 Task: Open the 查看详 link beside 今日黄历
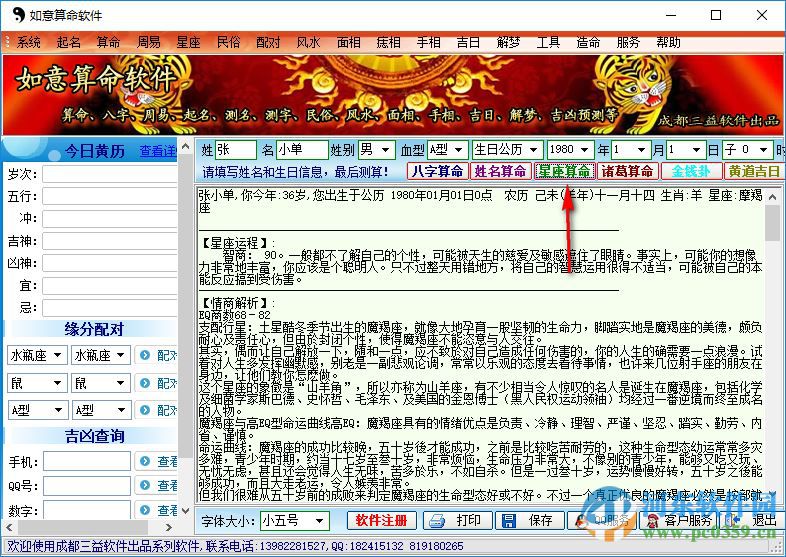(x=158, y=151)
